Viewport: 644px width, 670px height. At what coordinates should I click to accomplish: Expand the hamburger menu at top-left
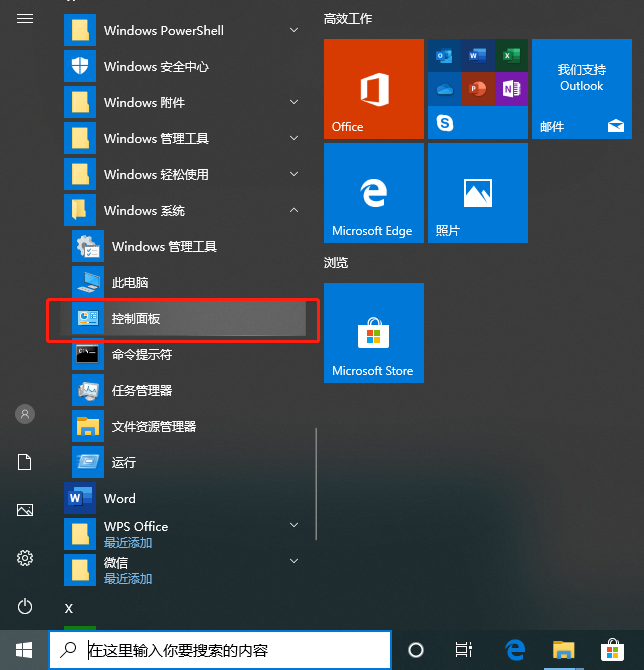tap(25, 19)
